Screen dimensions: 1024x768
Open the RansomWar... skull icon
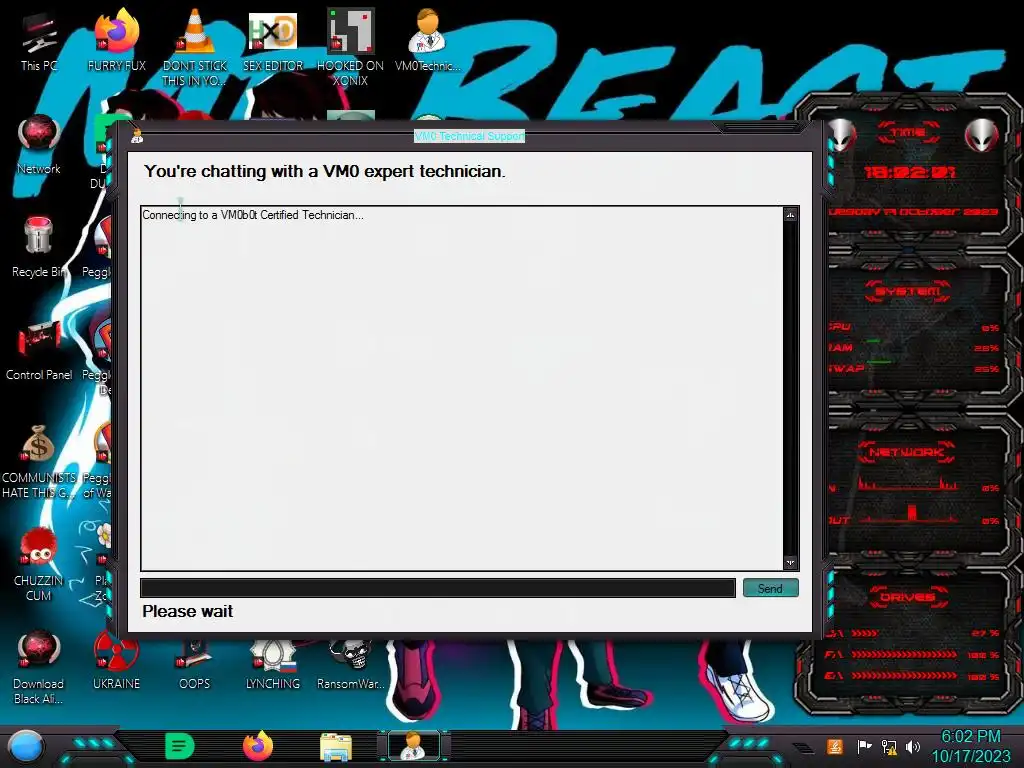(351, 665)
